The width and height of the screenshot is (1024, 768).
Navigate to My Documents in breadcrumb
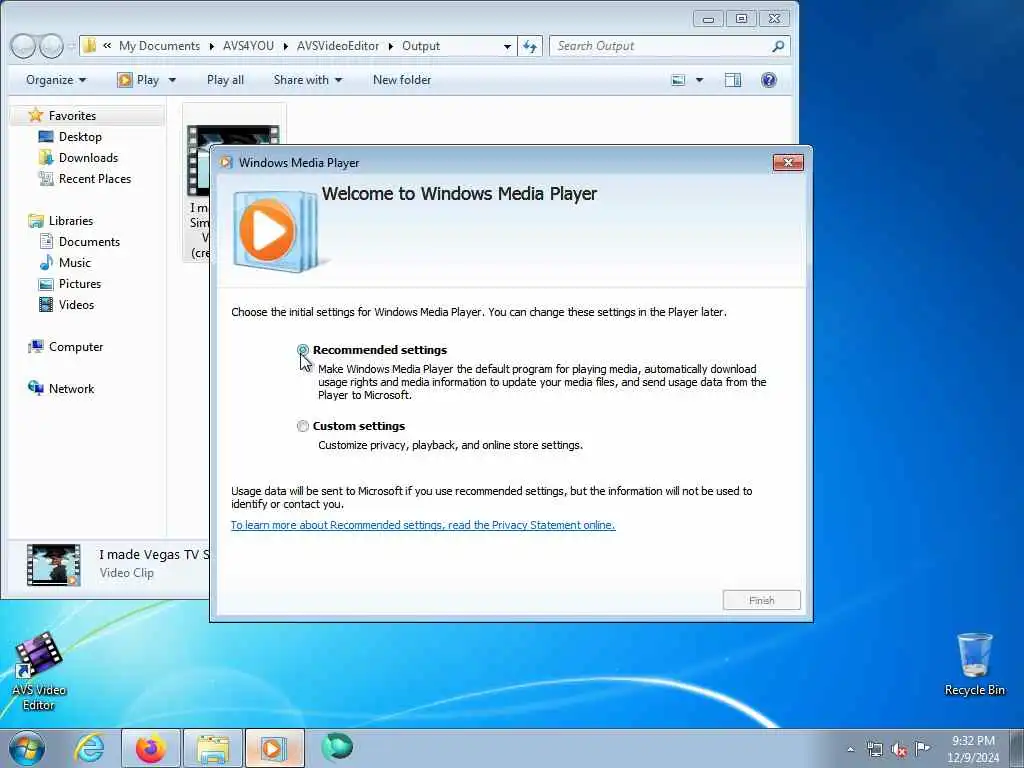159,46
